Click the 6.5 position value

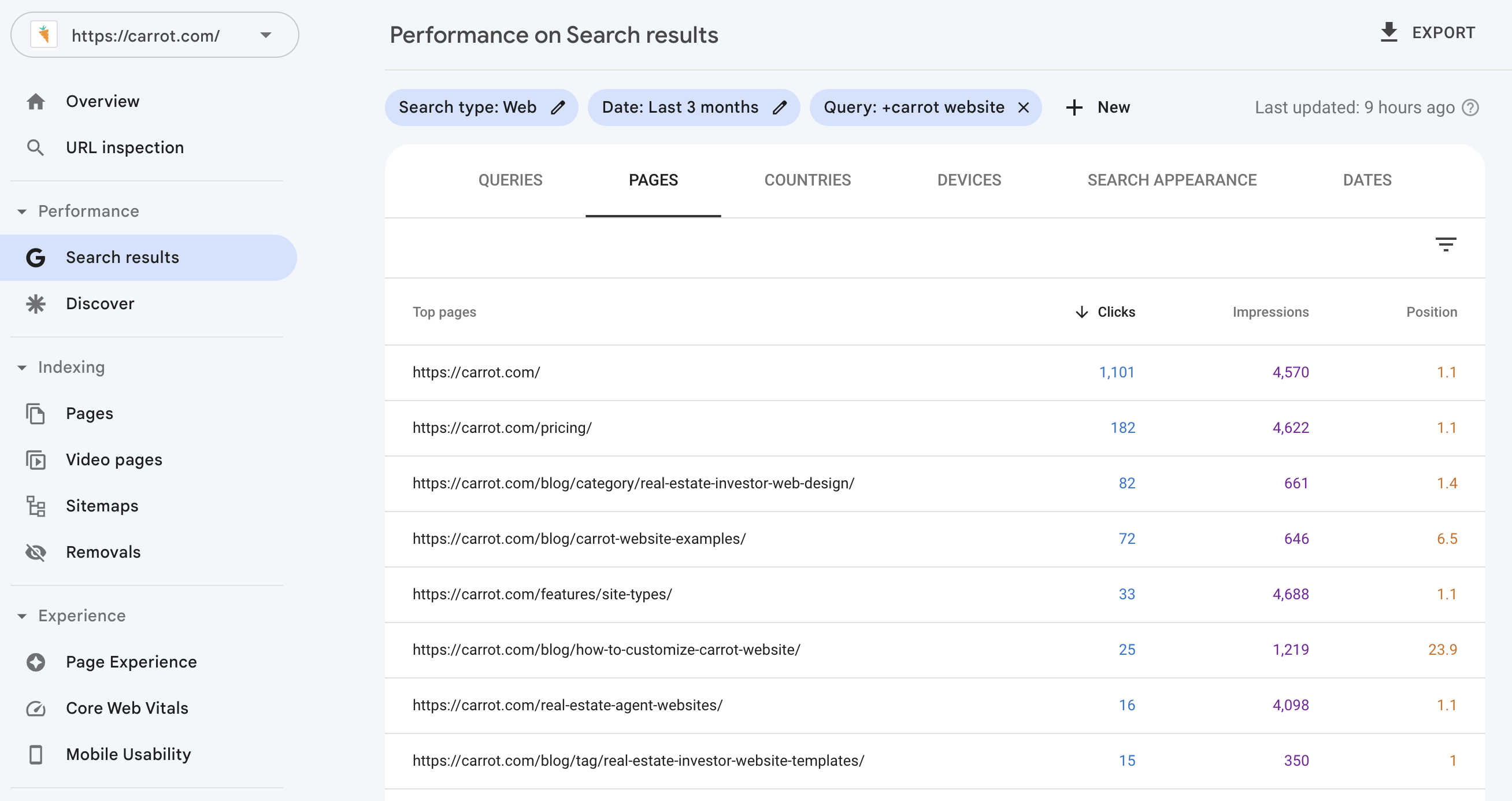(x=1447, y=539)
